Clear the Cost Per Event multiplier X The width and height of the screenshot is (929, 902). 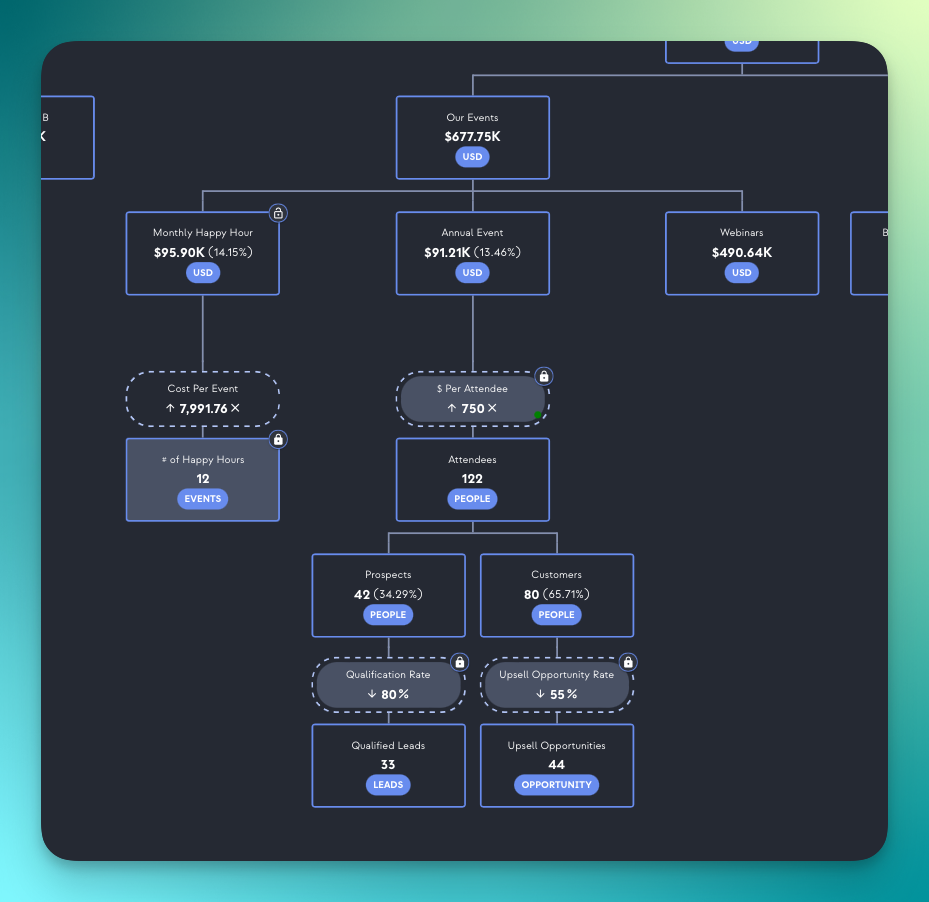pos(235,408)
